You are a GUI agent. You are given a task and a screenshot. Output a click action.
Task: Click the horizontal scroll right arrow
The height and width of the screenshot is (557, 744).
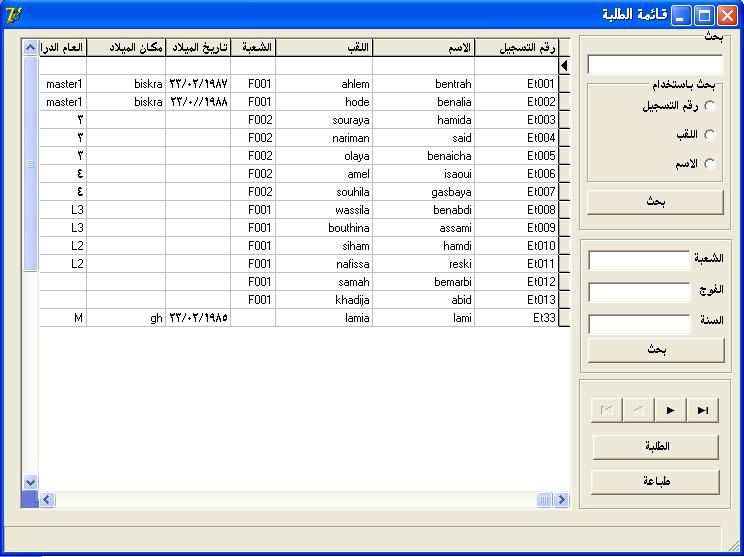[562, 499]
